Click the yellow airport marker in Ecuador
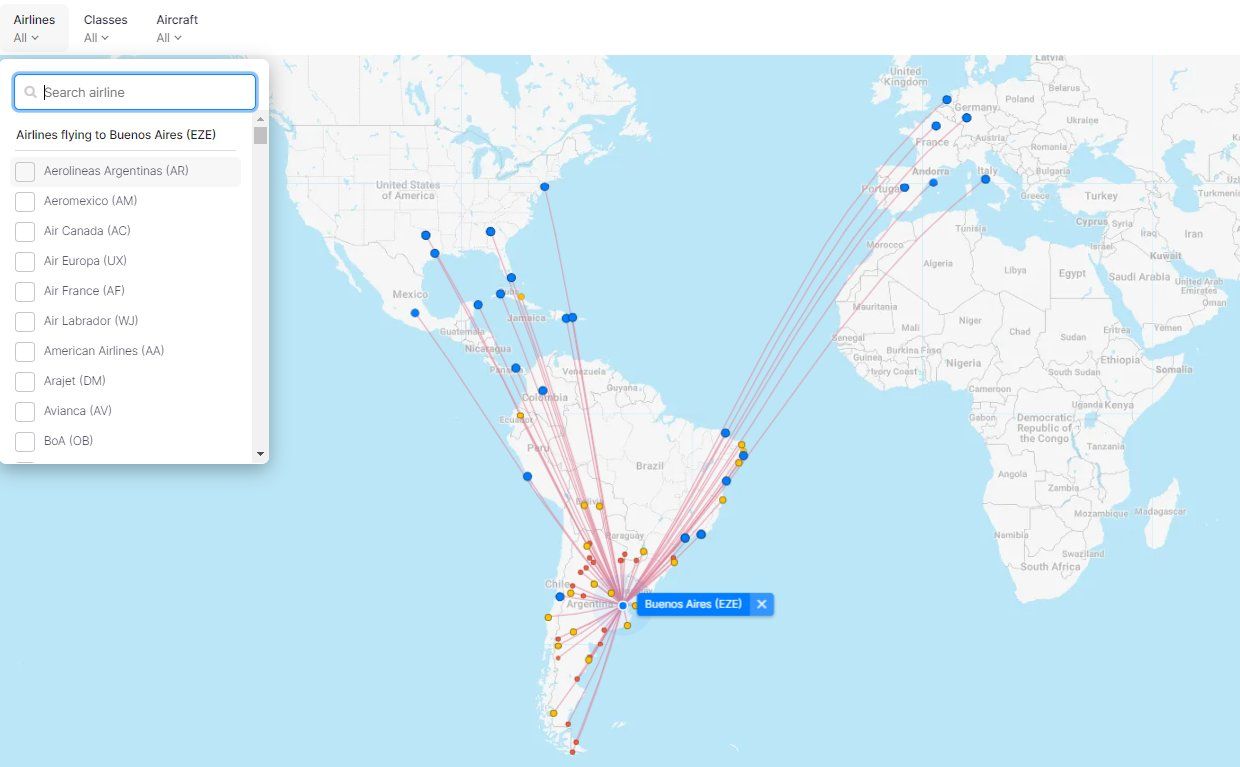The height and width of the screenshot is (767, 1240). 520,415
